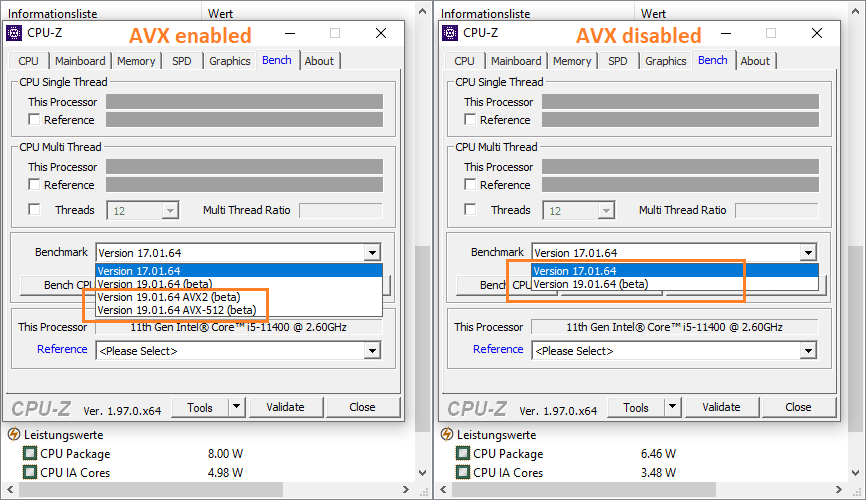Click left pane vertical scrollbar up arrow
The image size is (866, 500).
click(x=423, y=11)
